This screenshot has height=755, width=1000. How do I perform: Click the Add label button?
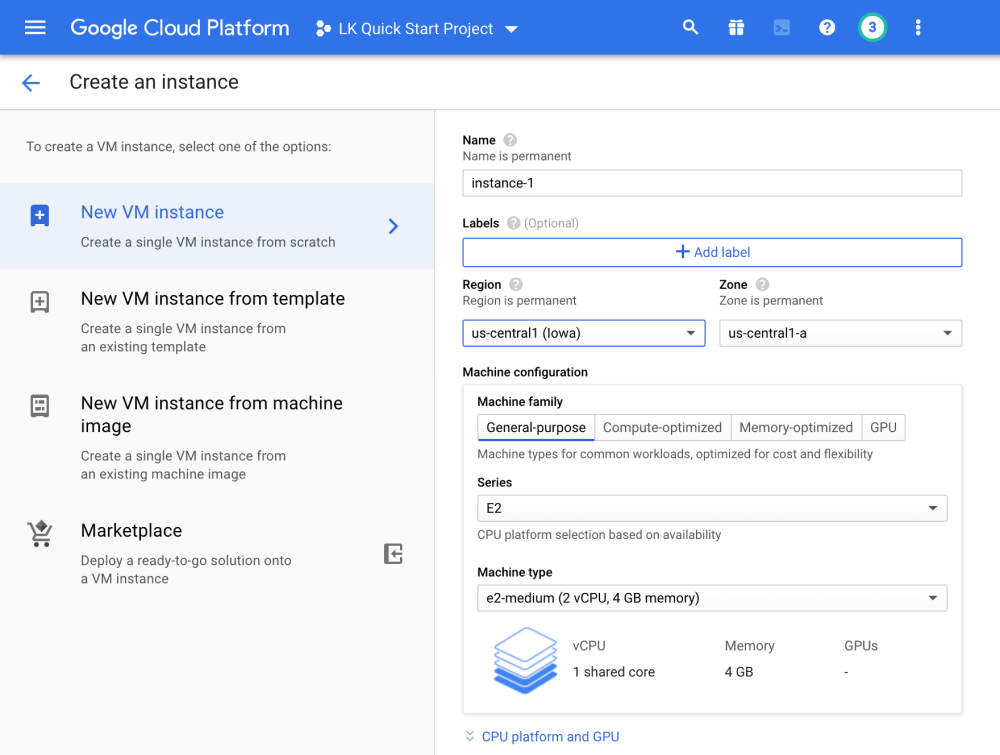(x=712, y=252)
